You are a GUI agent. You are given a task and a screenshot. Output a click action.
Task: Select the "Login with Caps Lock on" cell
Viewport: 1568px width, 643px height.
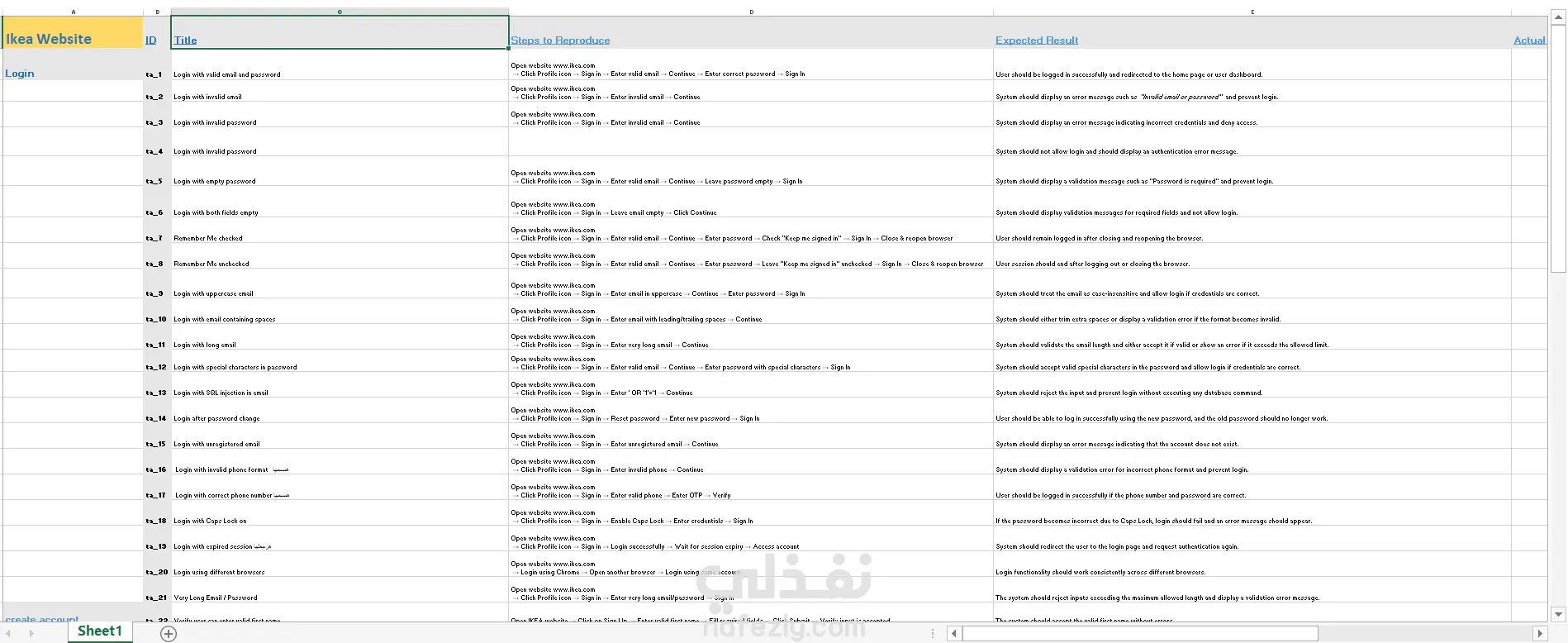click(x=340, y=512)
